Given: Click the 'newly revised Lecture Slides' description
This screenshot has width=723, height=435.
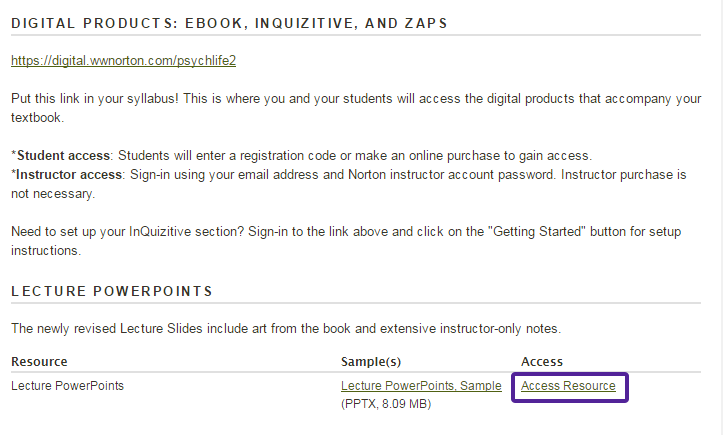Looking at the screenshot, I should 286,328.
